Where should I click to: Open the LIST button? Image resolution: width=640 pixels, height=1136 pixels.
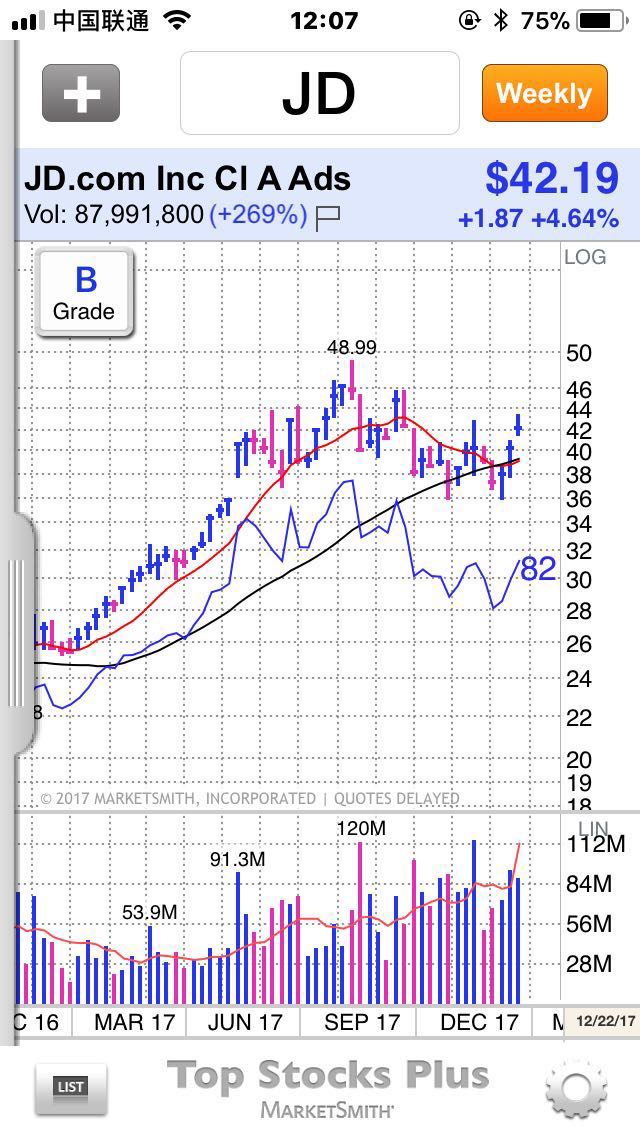pyautogui.click(x=70, y=1088)
